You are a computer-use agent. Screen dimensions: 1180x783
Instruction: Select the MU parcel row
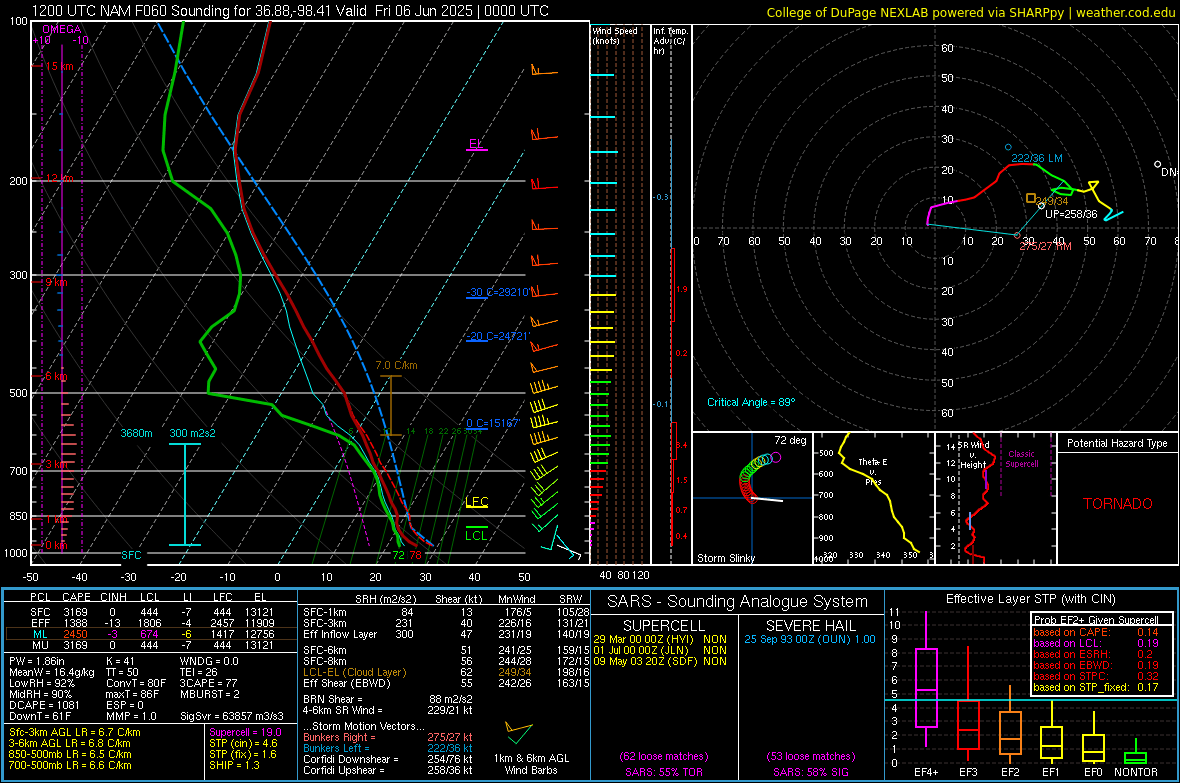pyautogui.click(x=151, y=644)
